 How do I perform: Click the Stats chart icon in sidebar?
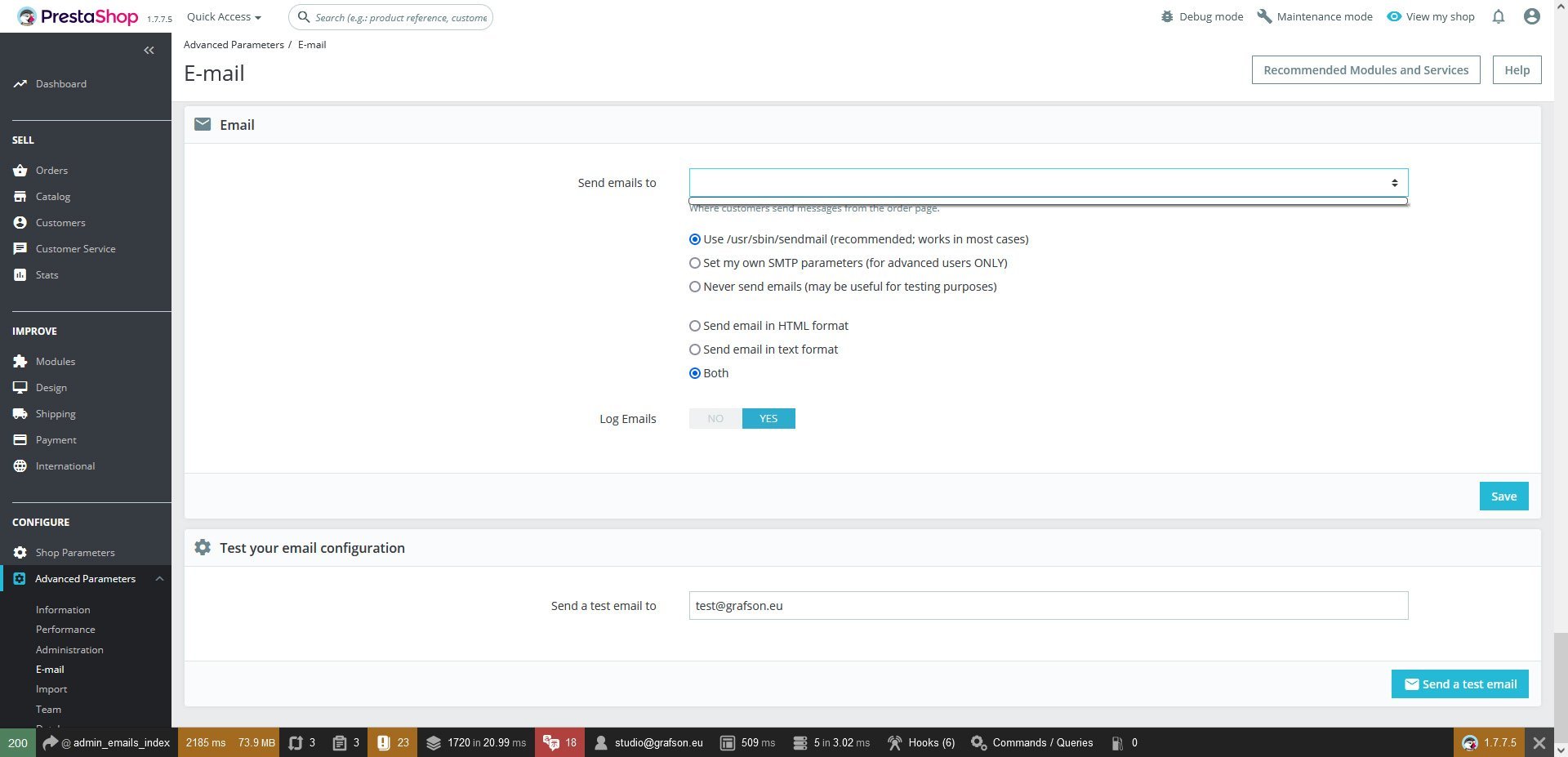tap(20, 275)
